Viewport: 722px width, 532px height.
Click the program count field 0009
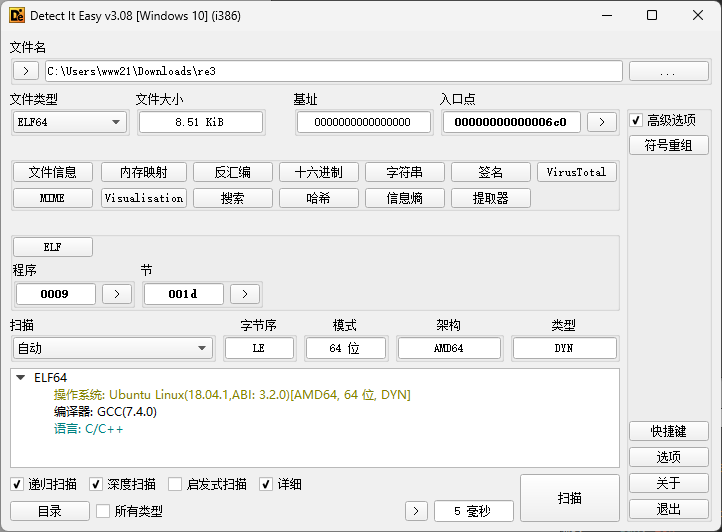pyautogui.click(x=56, y=294)
